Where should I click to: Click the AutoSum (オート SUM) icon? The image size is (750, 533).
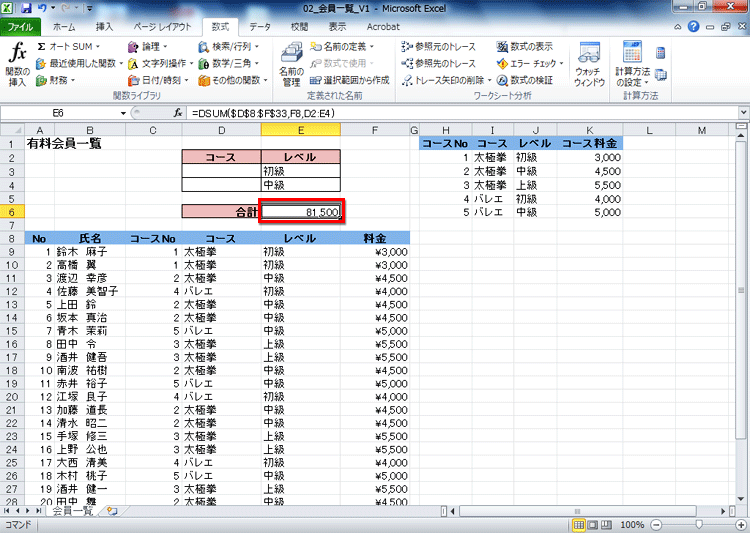[41, 47]
